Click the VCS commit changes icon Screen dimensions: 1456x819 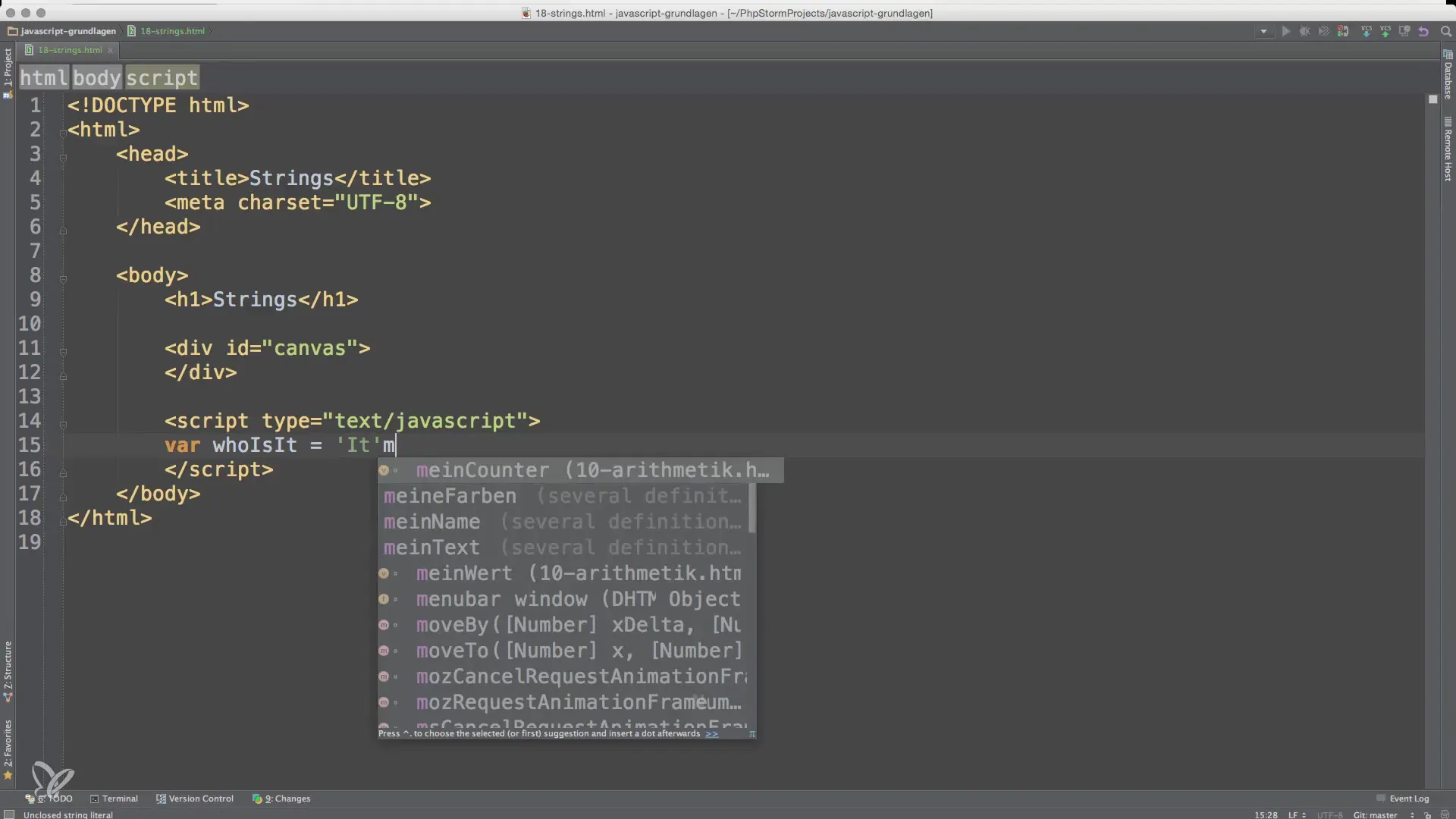point(1385,32)
